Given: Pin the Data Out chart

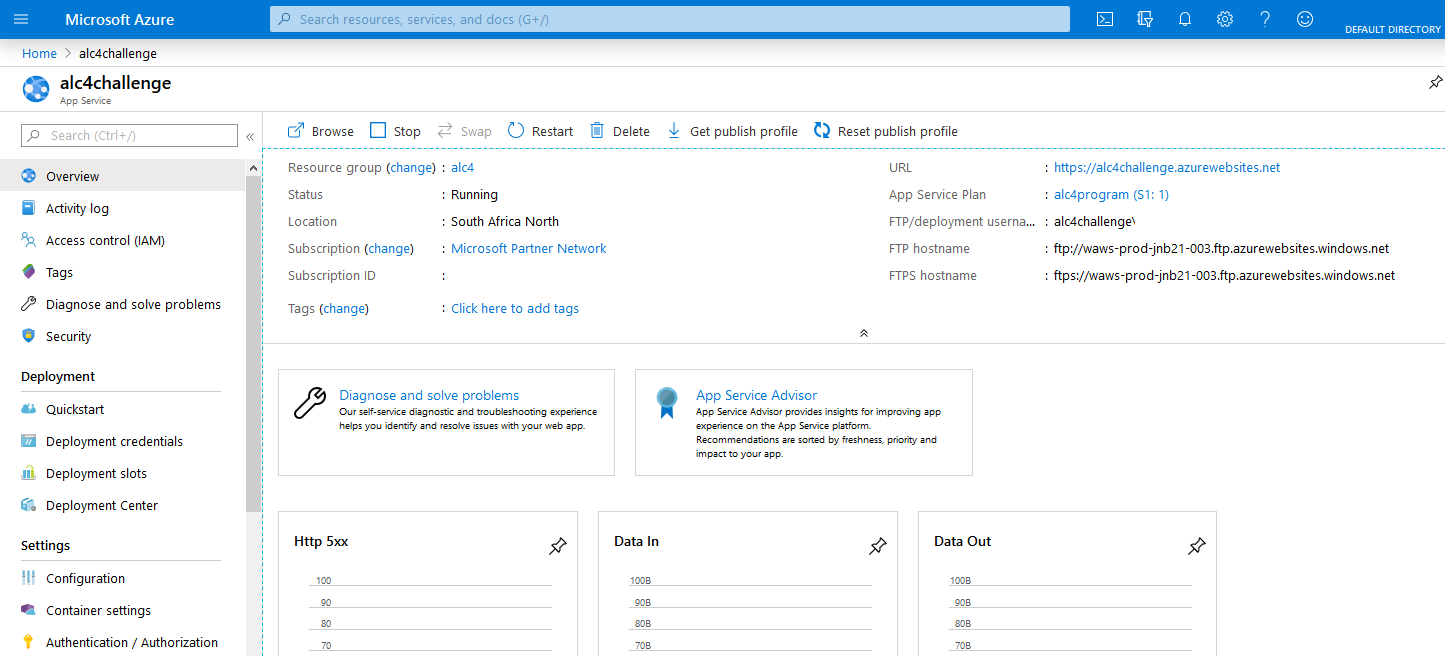Looking at the screenshot, I should point(1197,546).
